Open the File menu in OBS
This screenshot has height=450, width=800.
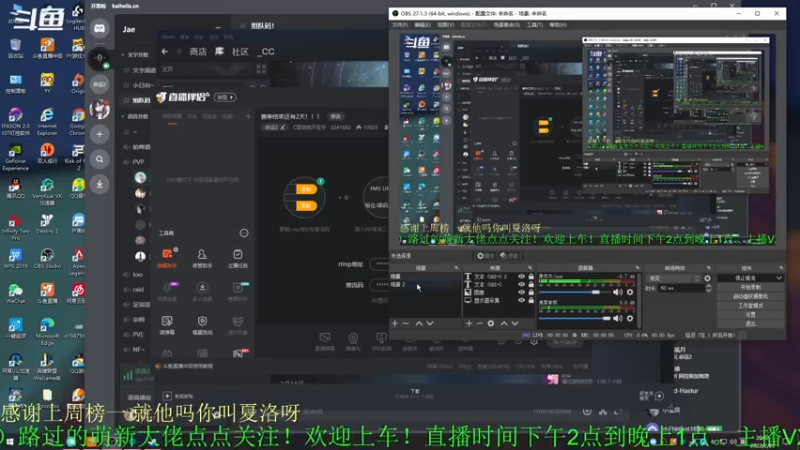(399, 24)
